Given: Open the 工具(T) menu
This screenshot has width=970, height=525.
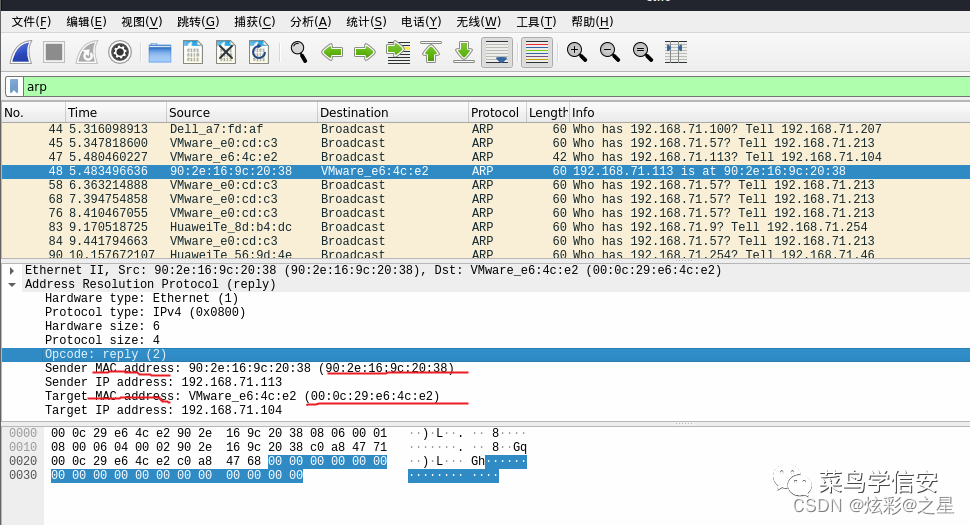Looking at the screenshot, I should [536, 22].
